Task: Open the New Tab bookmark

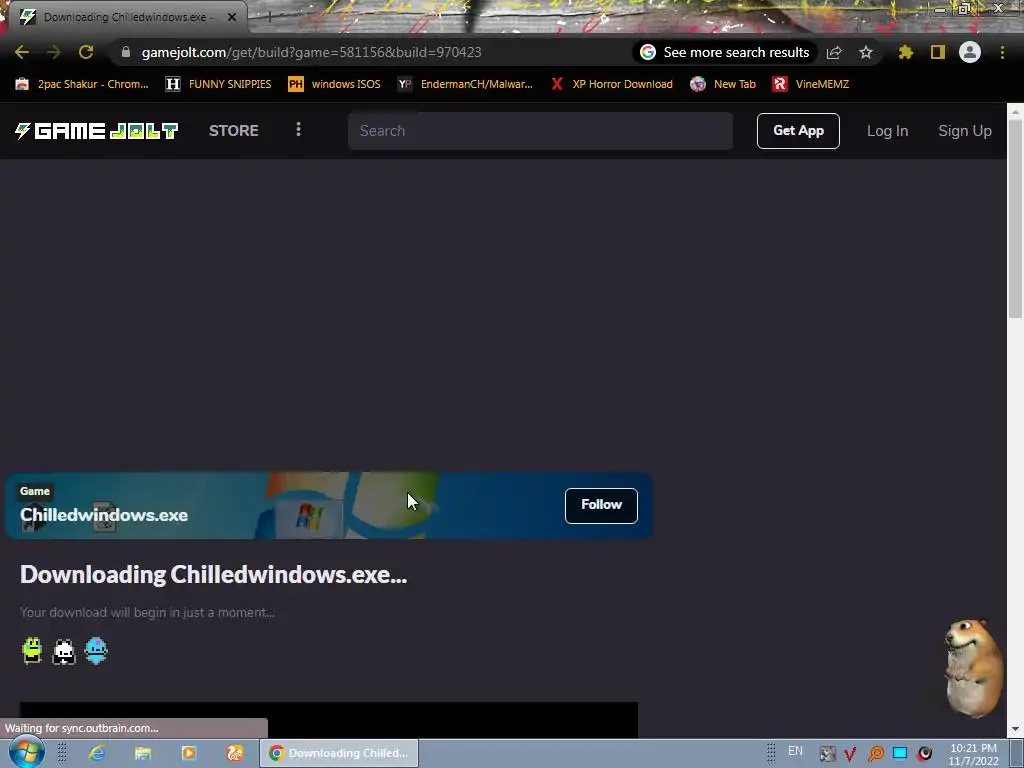Action: click(x=724, y=84)
